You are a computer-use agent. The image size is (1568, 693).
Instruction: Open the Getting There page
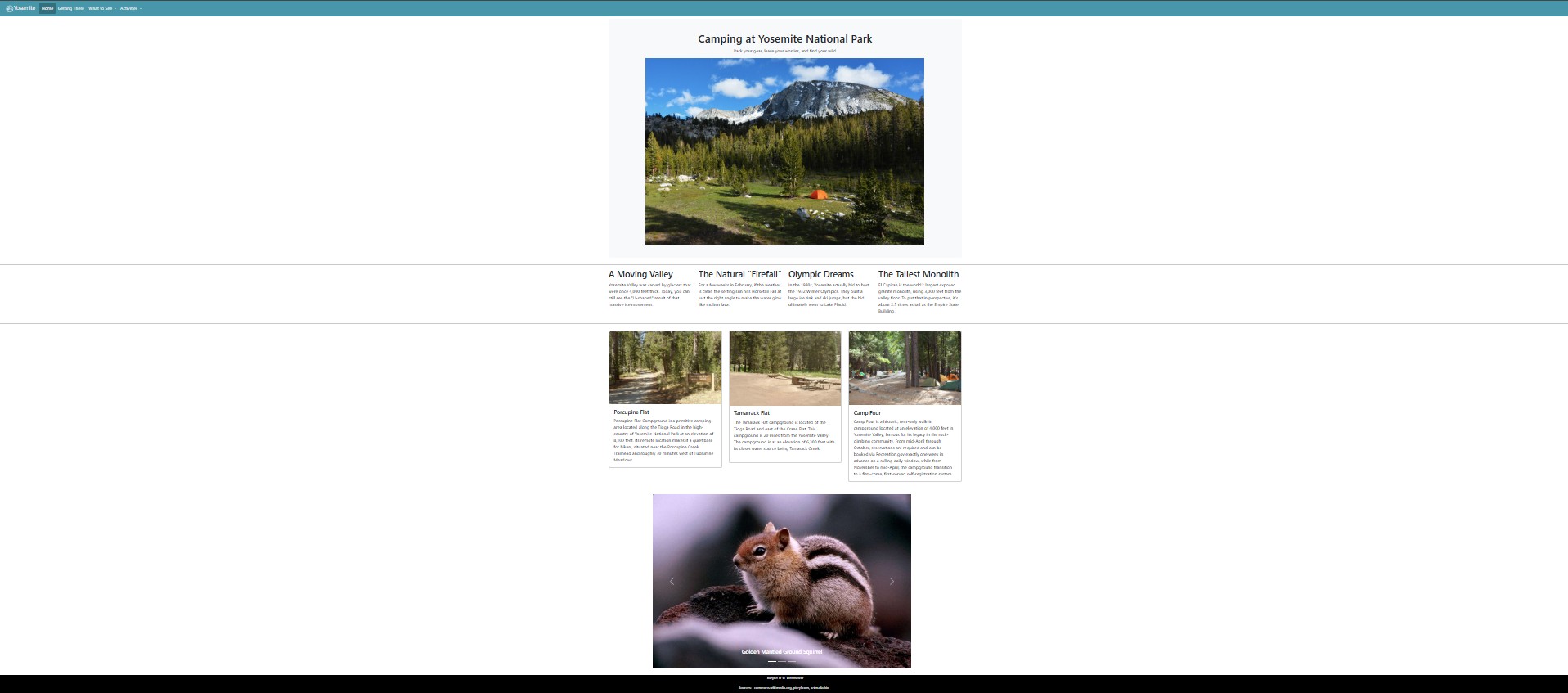[71, 8]
